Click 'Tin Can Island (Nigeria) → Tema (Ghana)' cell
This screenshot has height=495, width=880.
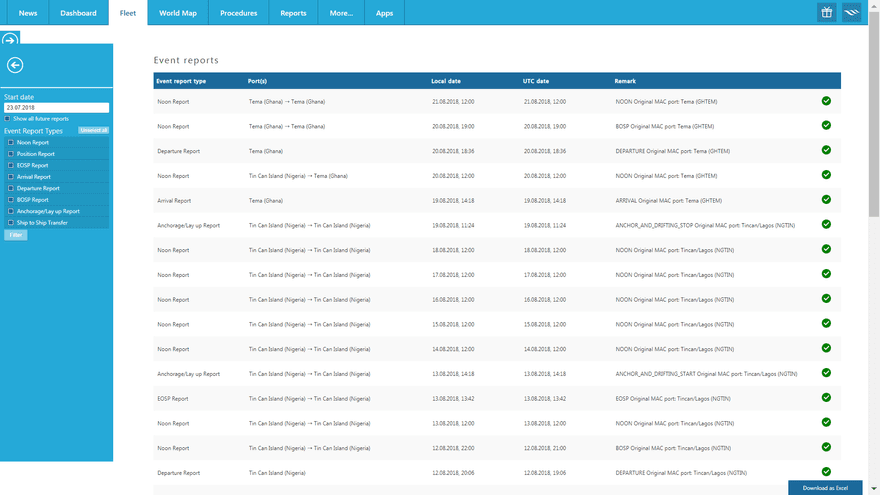point(298,176)
